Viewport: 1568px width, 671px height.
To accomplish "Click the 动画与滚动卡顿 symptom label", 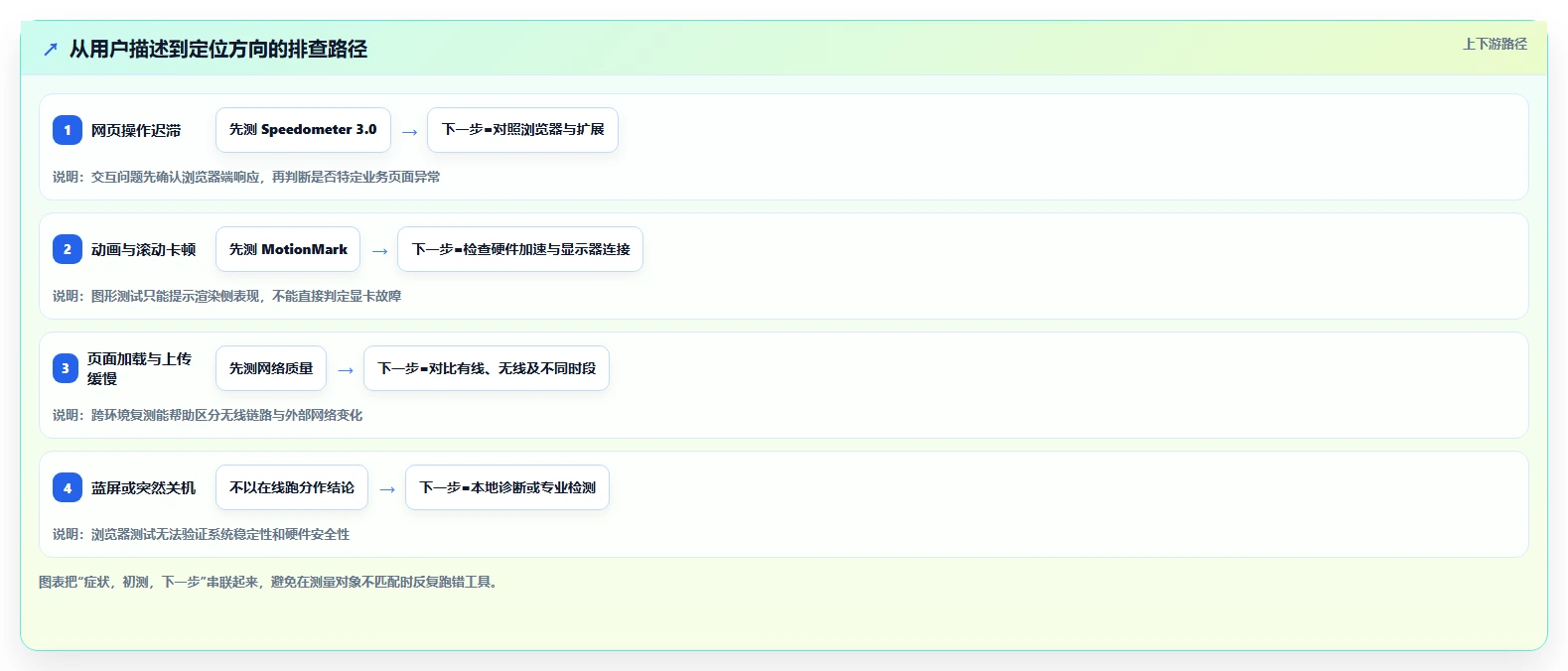I will [144, 249].
